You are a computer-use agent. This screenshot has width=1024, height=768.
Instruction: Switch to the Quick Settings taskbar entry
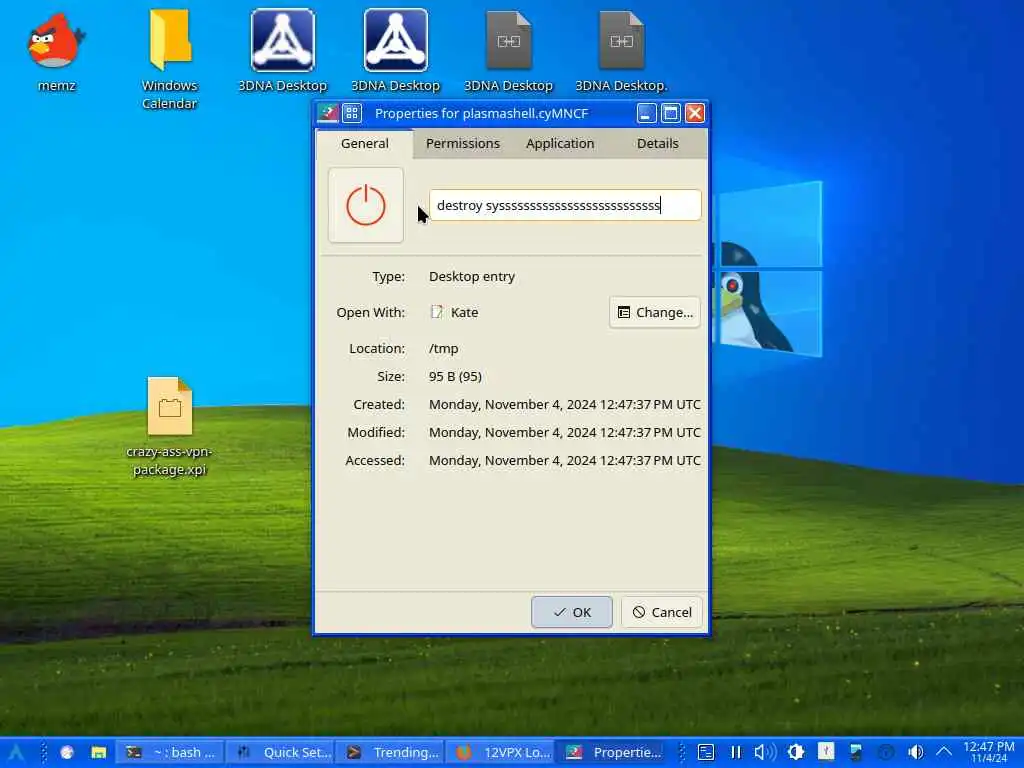[281, 752]
